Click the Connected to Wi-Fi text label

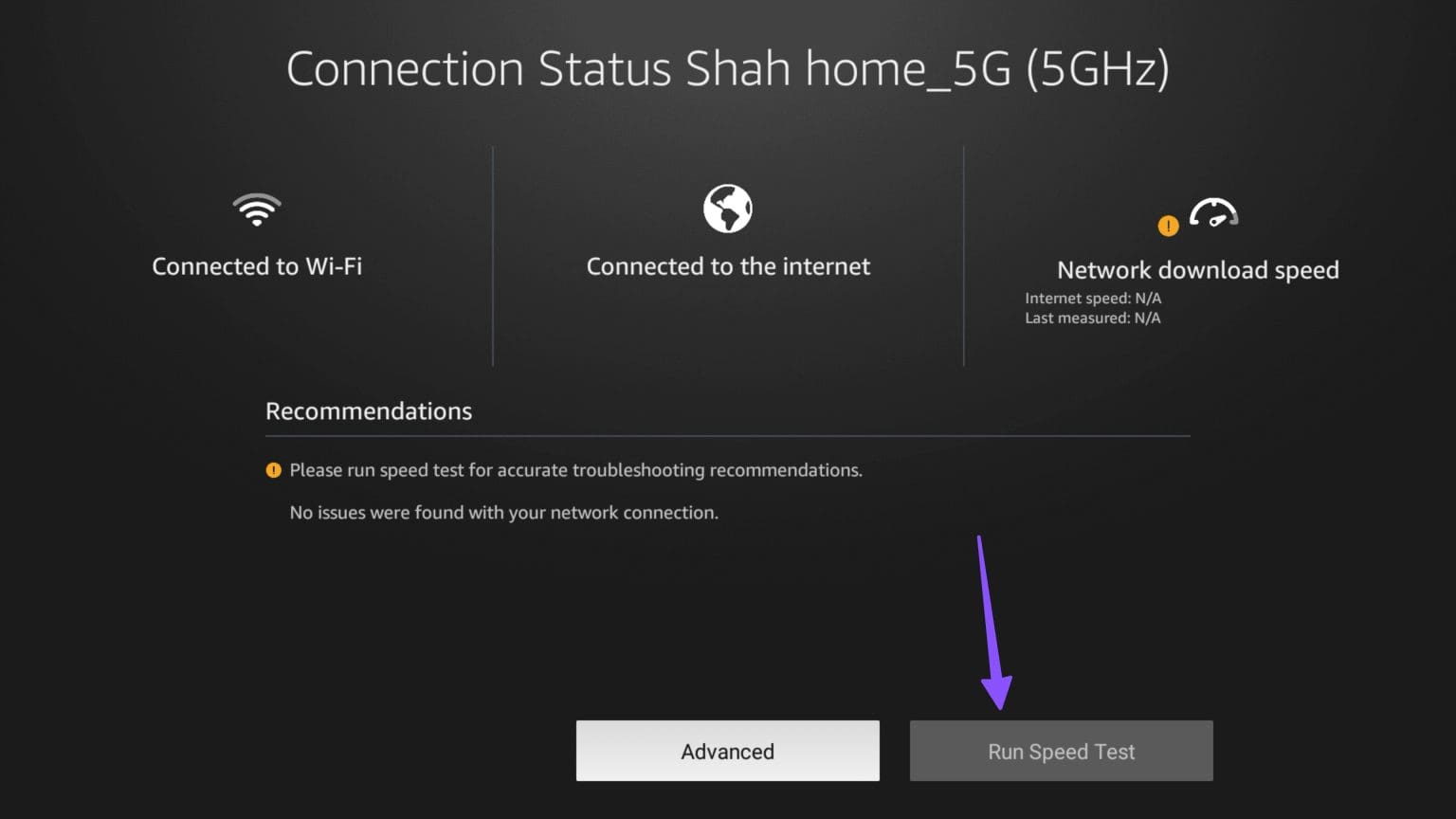pos(257,266)
